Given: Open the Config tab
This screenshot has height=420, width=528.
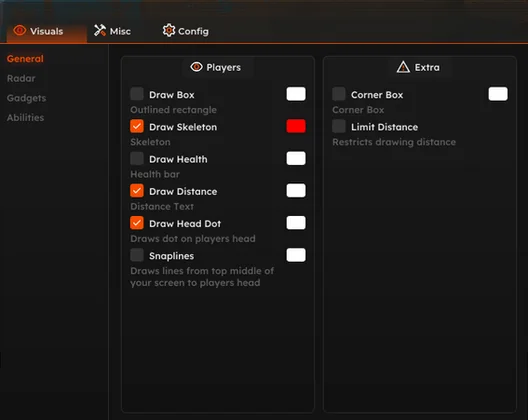Looking at the screenshot, I should [186, 31].
